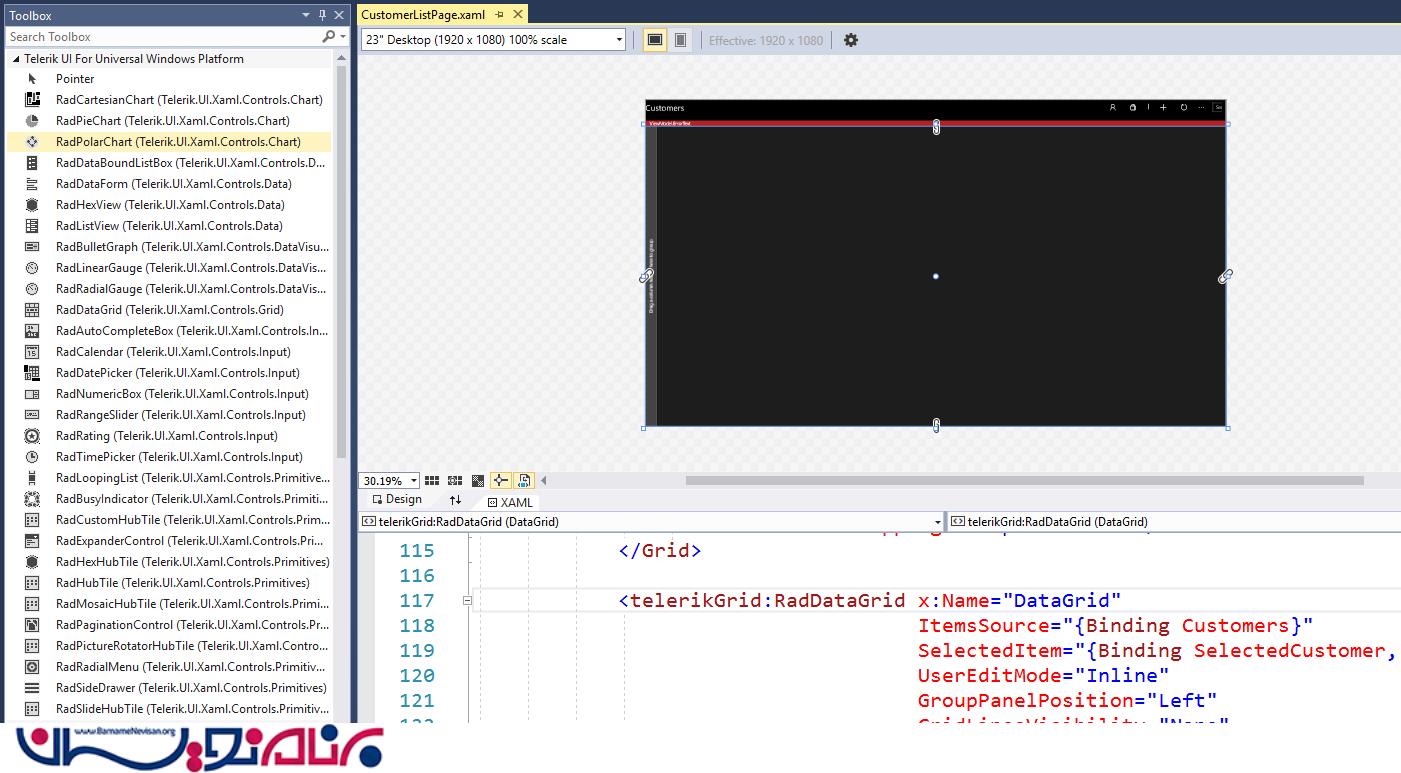Select the RadRating toolbox control

[x=166, y=436]
